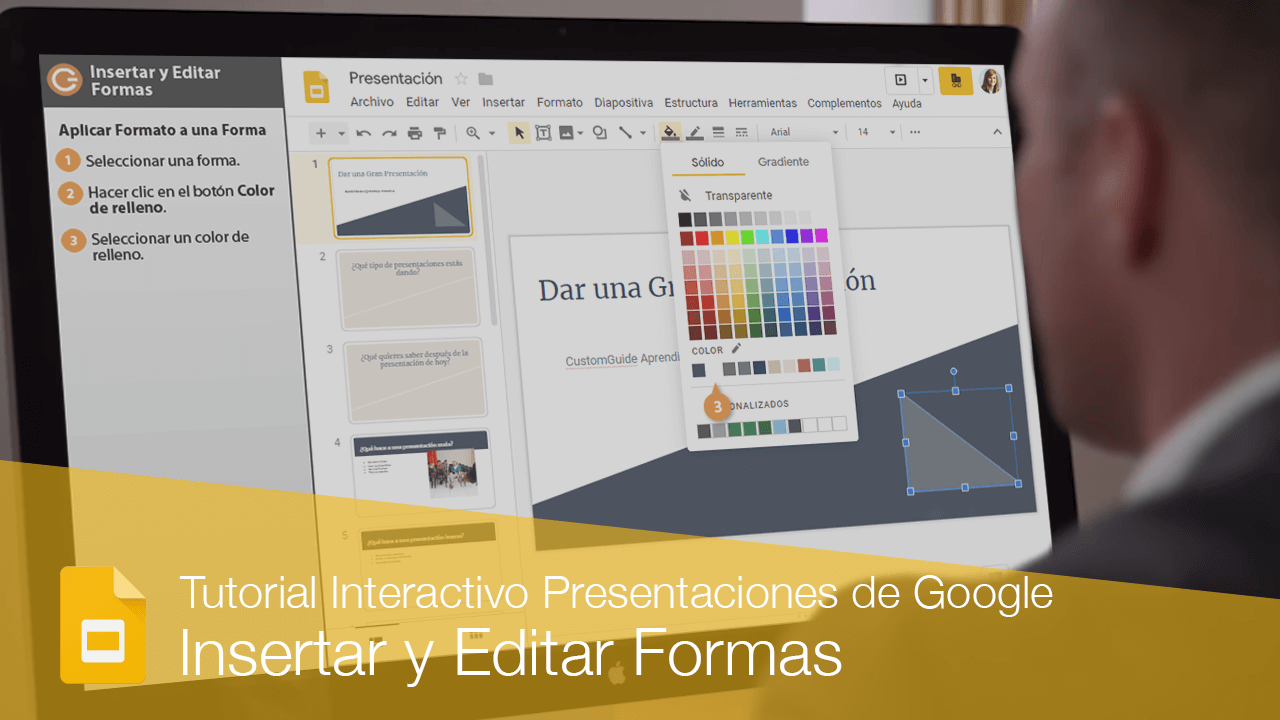Click the border color pencil icon
This screenshot has height=720, width=1280.
(x=694, y=132)
